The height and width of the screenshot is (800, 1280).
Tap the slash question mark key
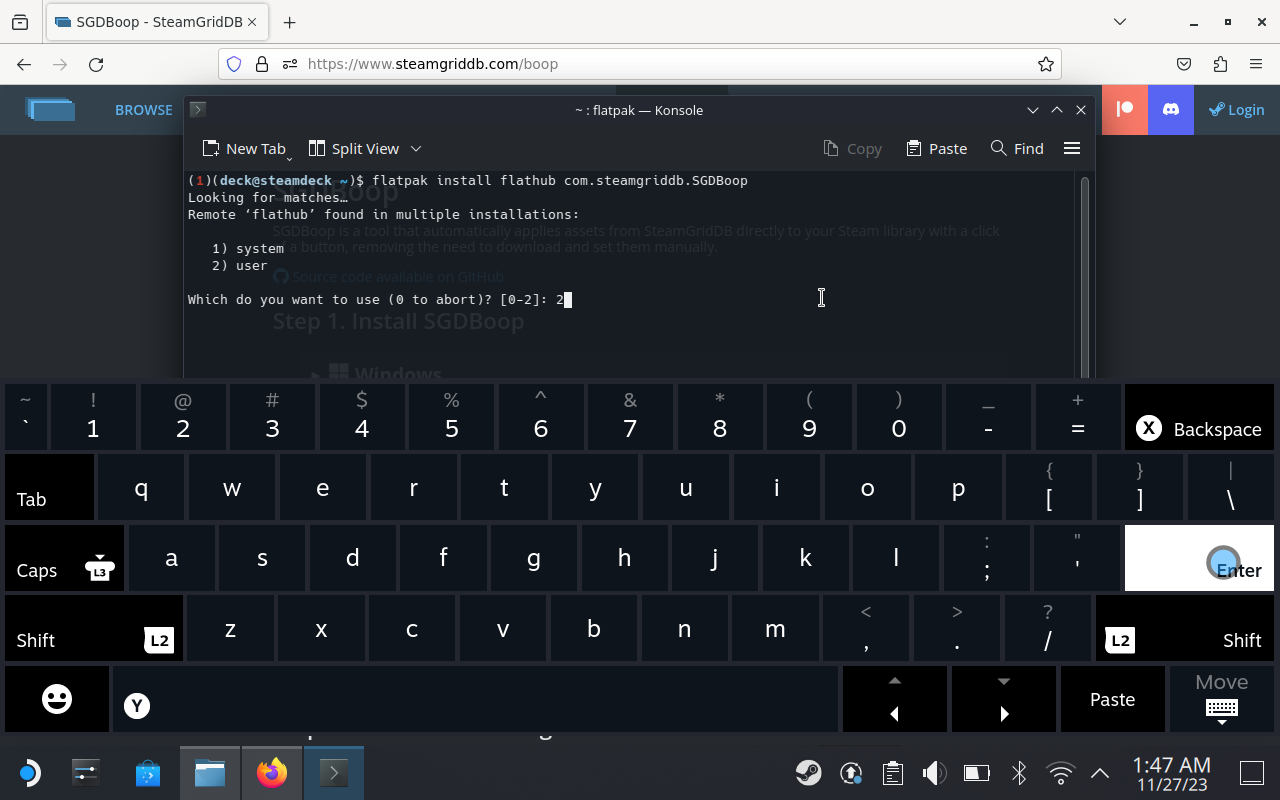(1048, 628)
